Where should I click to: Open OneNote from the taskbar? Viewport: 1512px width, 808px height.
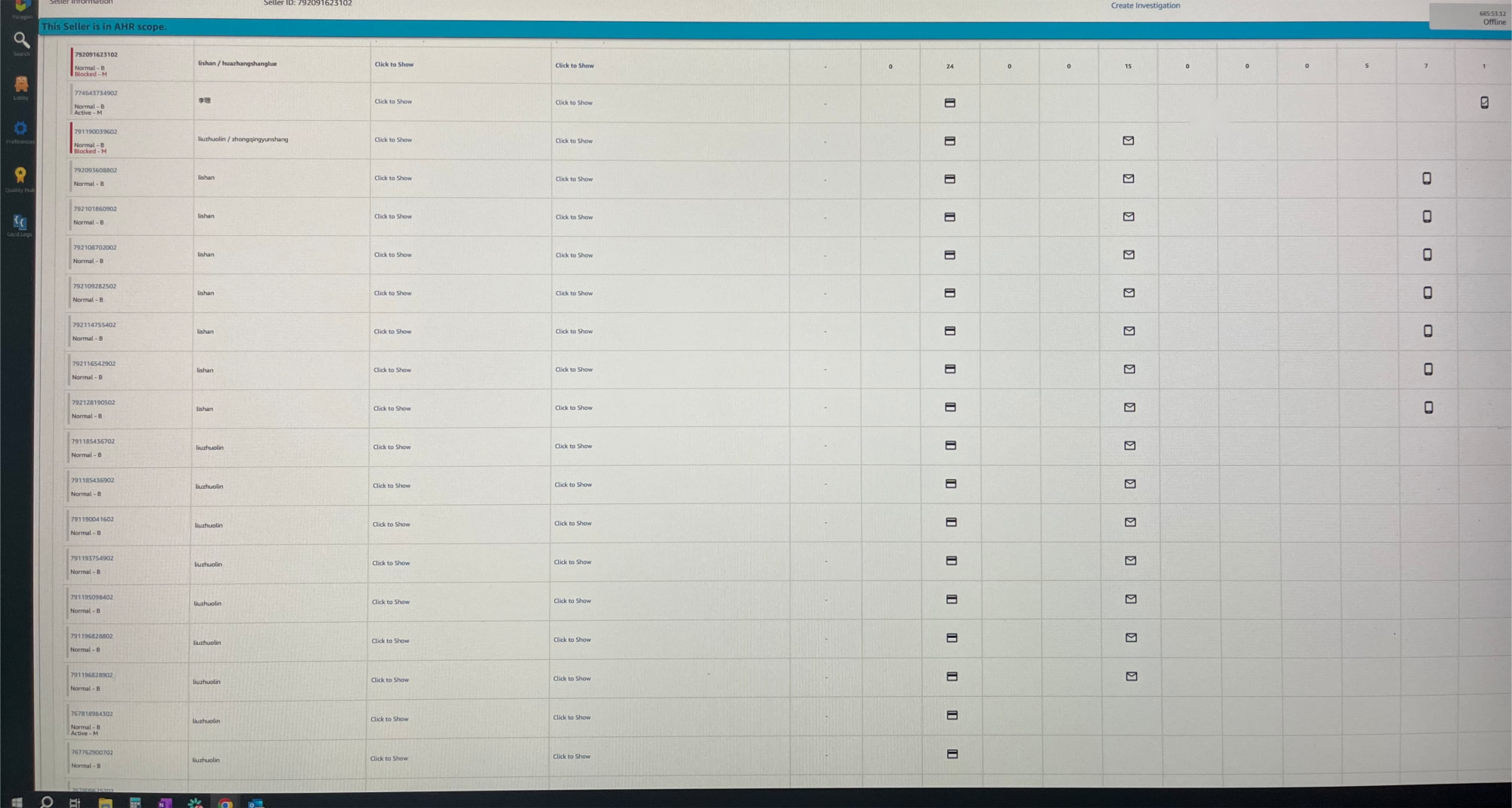pyautogui.click(x=165, y=803)
